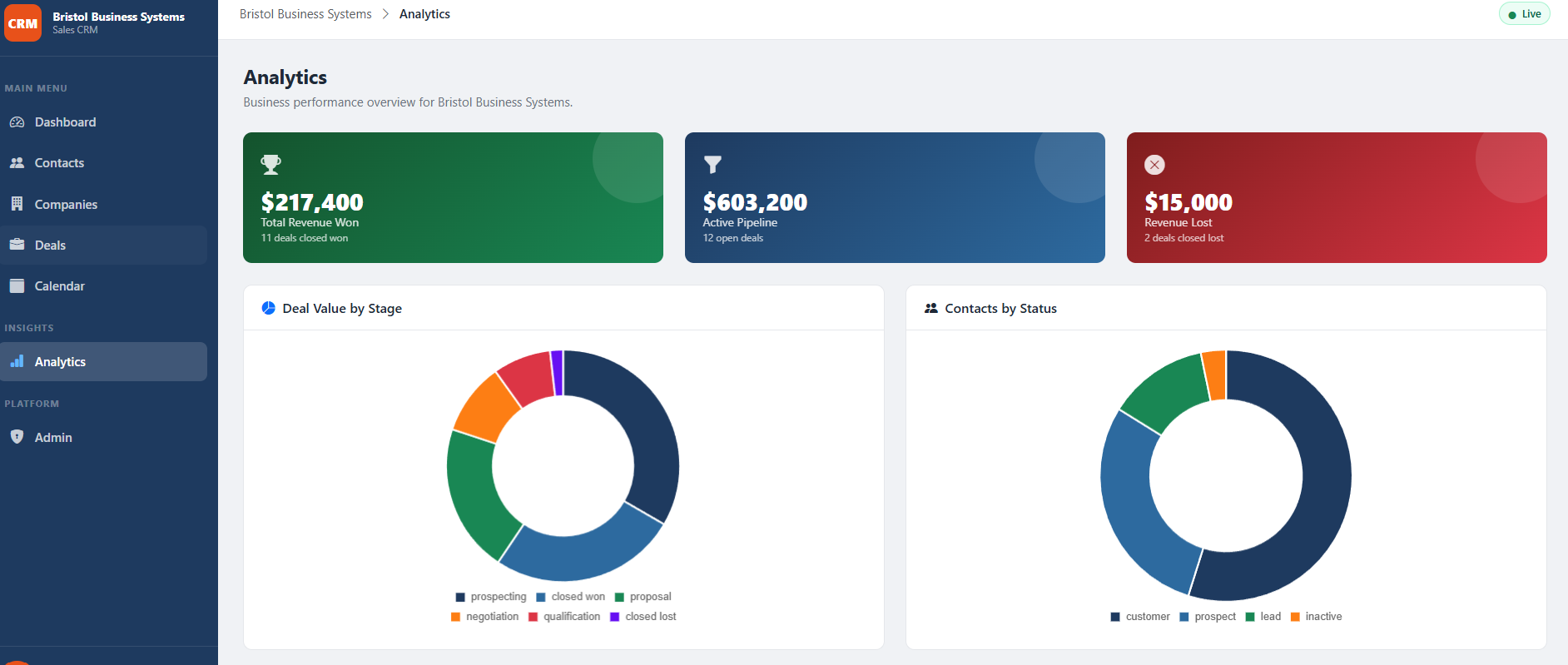Toggle the negotiation legend swatch
The width and height of the screenshot is (1568, 665).
coord(455,617)
